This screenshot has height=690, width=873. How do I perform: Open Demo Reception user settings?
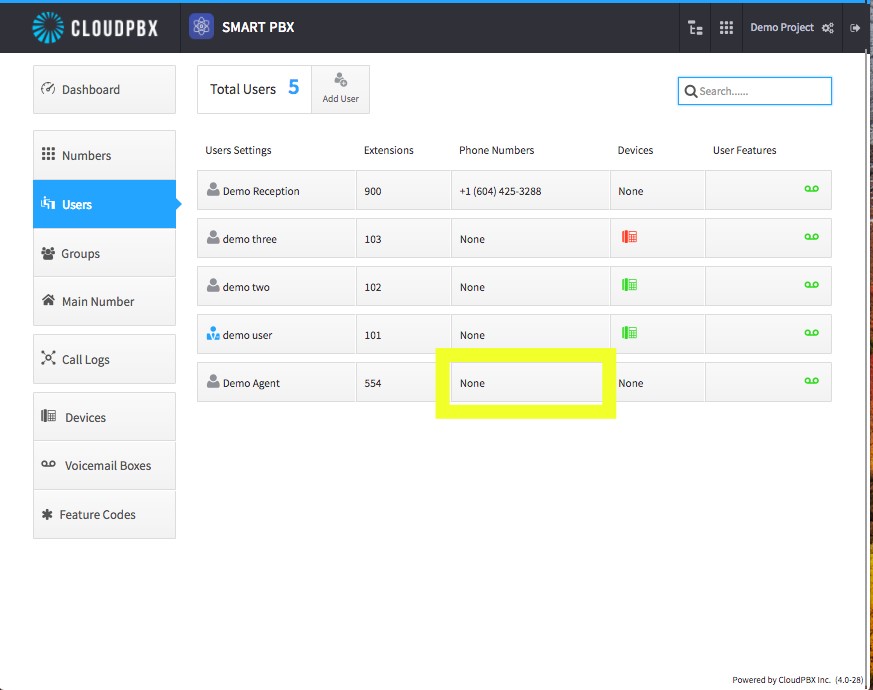(277, 190)
